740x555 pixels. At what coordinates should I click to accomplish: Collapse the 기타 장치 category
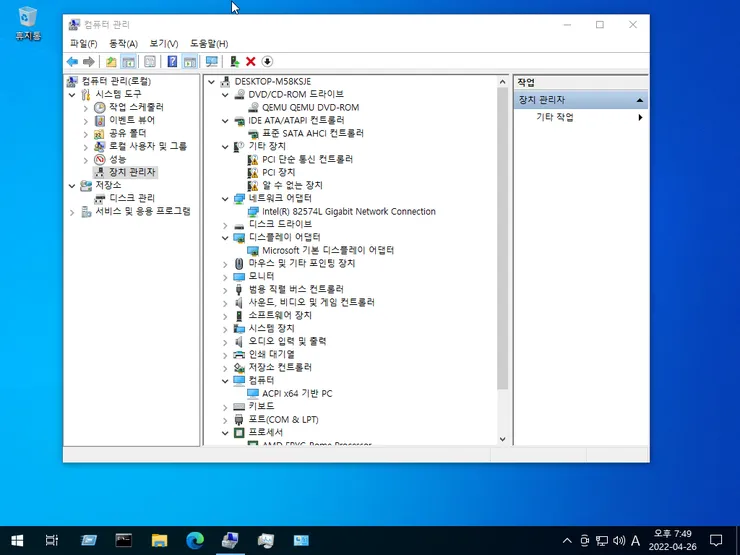click(x=225, y=147)
